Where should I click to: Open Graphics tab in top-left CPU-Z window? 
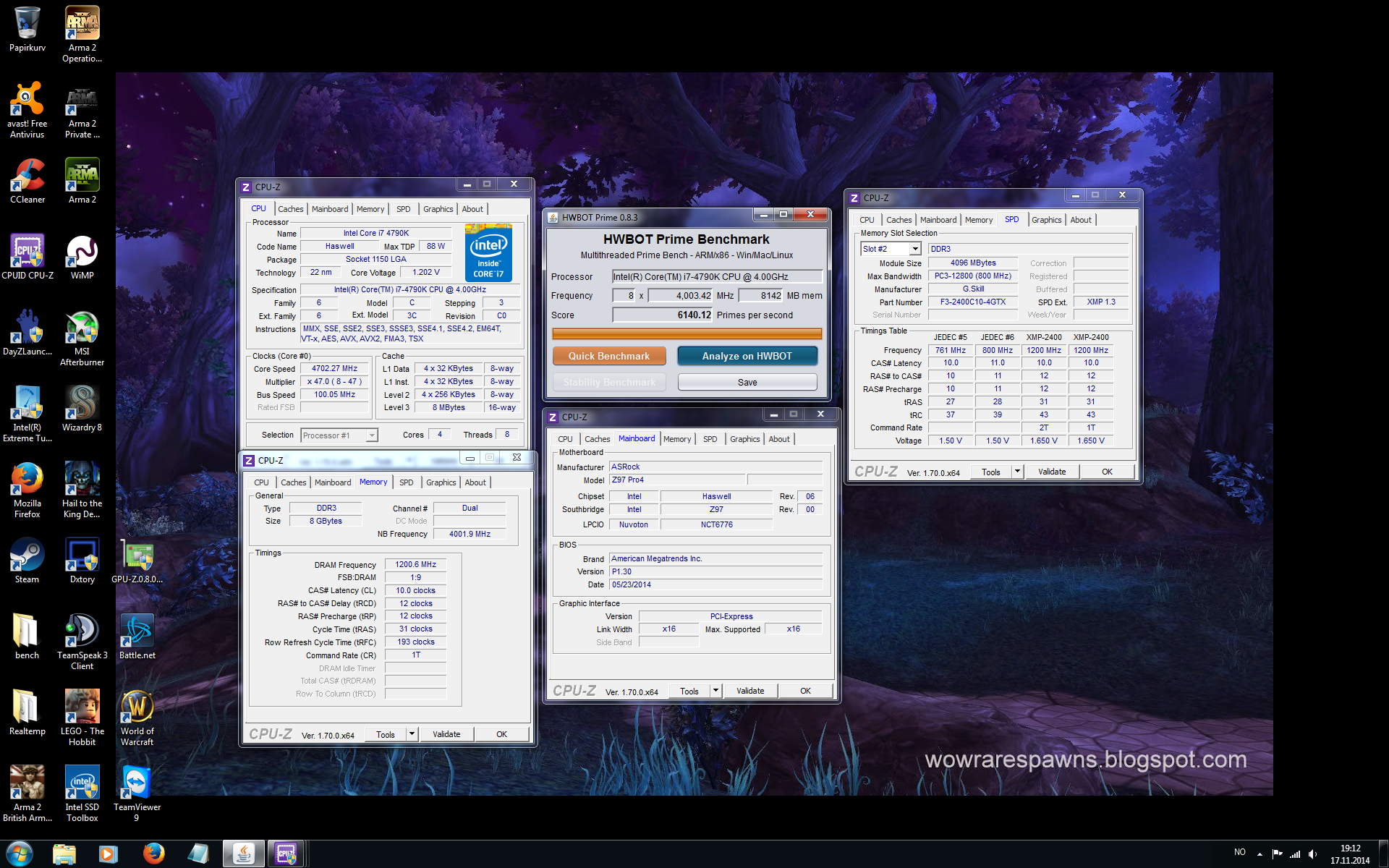click(x=438, y=209)
